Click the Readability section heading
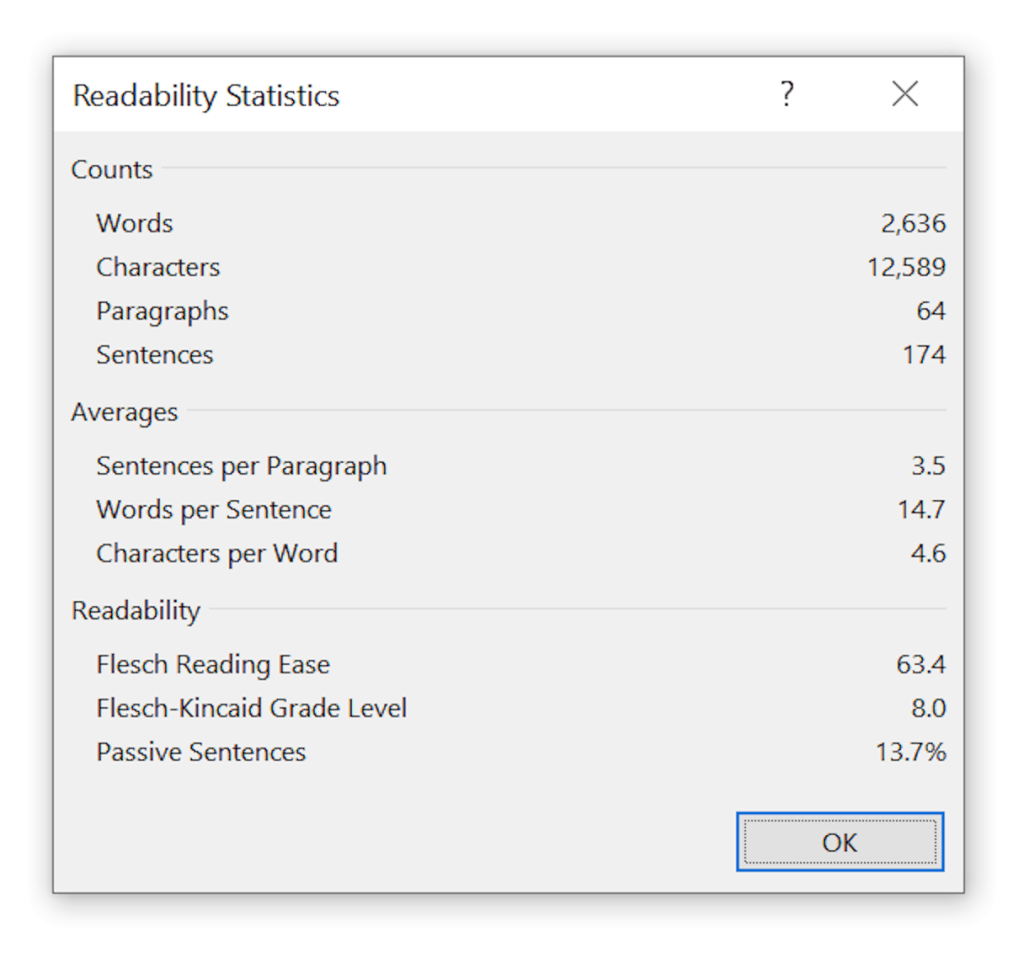 coord(135,611)
